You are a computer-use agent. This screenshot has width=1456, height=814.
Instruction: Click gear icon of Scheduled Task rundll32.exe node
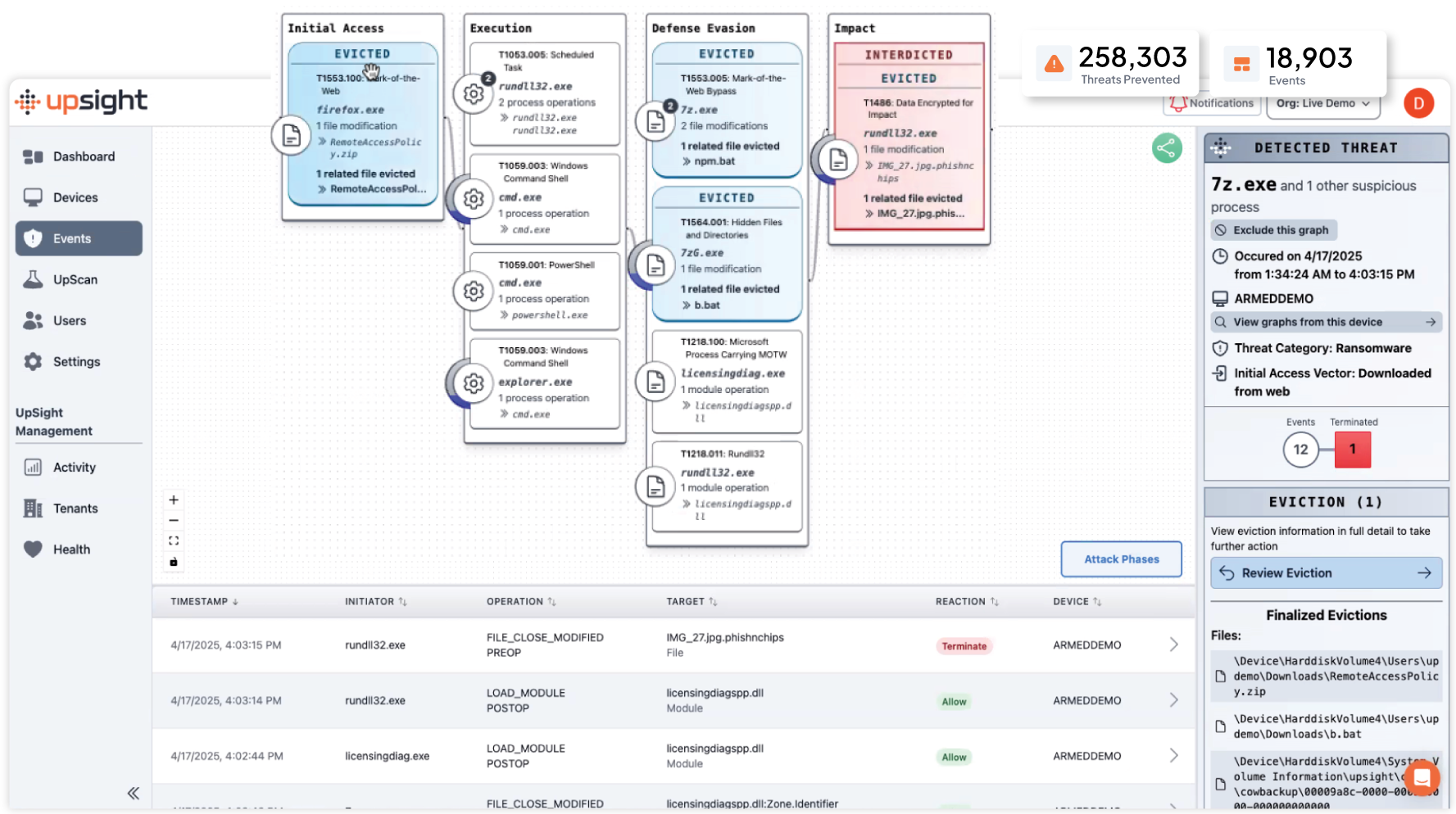pos(474,93)
